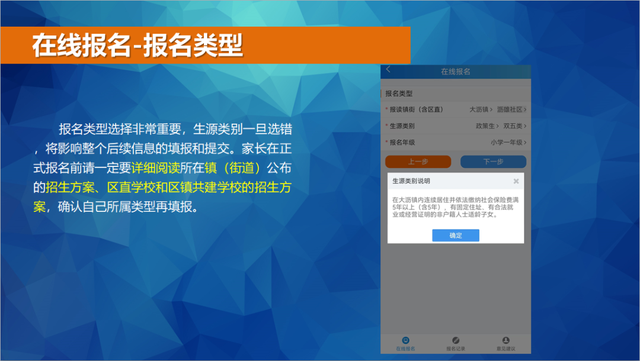
Task: Switch to the 意见建议 bottom tab
Action: point(506,344)
